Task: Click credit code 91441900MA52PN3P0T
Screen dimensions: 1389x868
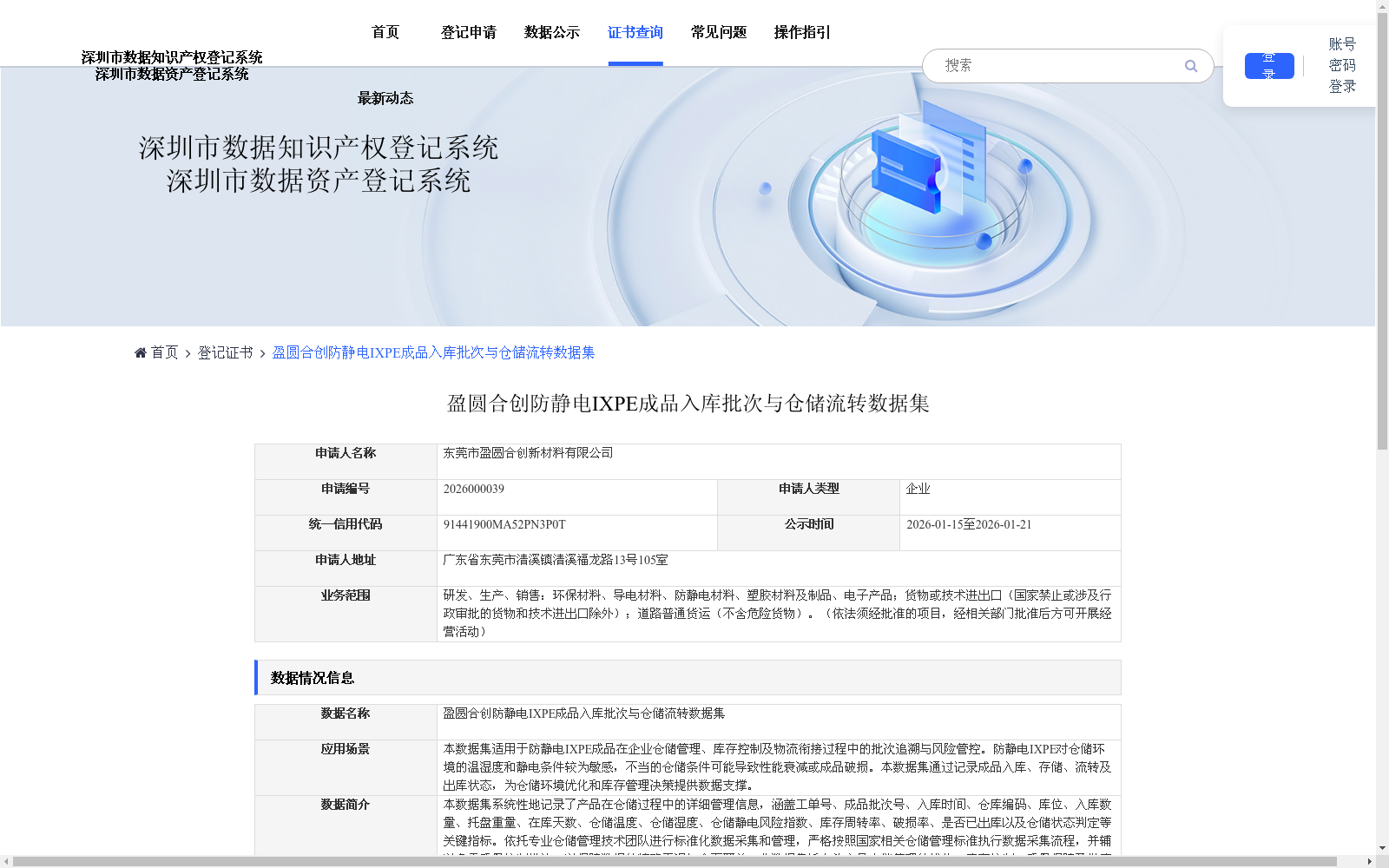Action: pyautogui.click(x=504, y=524)
